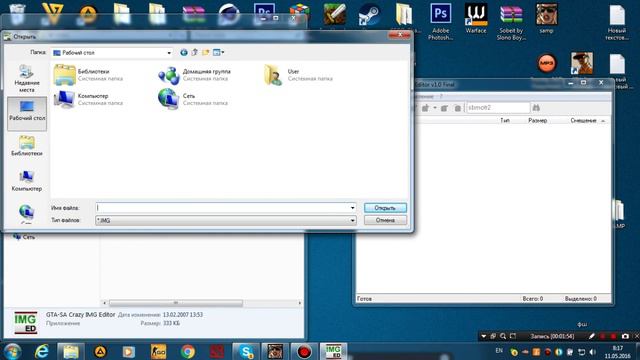Screen dimensions: 640x360
Task: Click the Размер column header
Action: 538,120
